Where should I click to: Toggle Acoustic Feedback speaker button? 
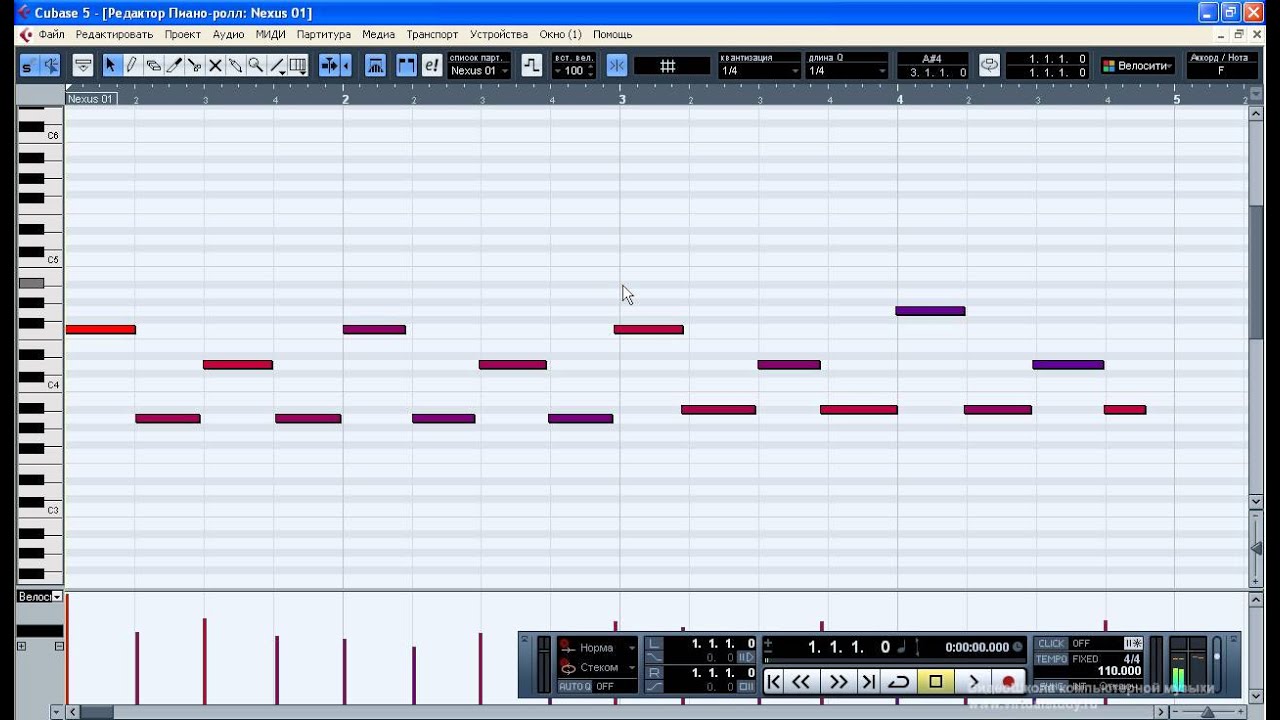pyautogui.click(x=49, y=66)
